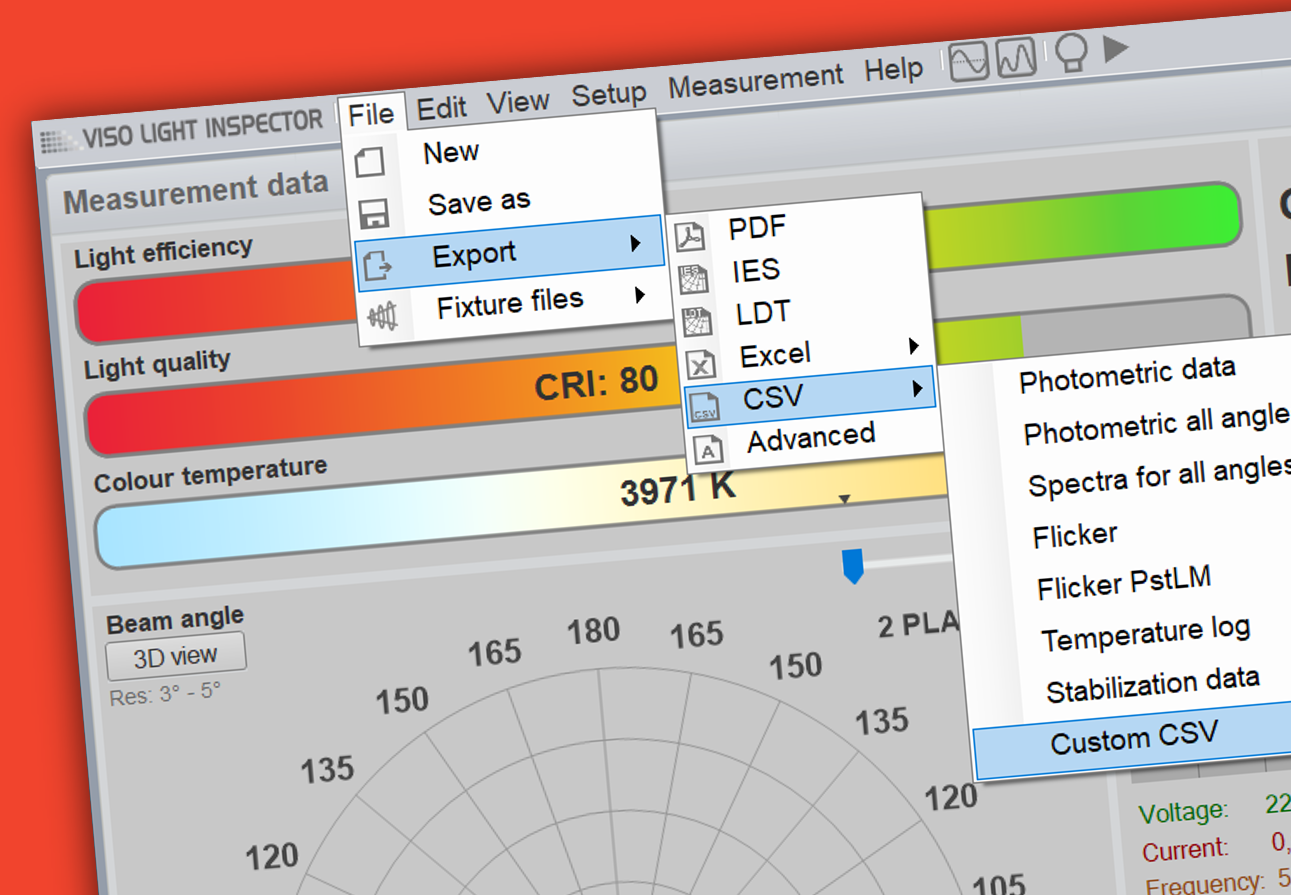
Task: Click the Measurement data panel title
Action: click(x=196, y=192)
